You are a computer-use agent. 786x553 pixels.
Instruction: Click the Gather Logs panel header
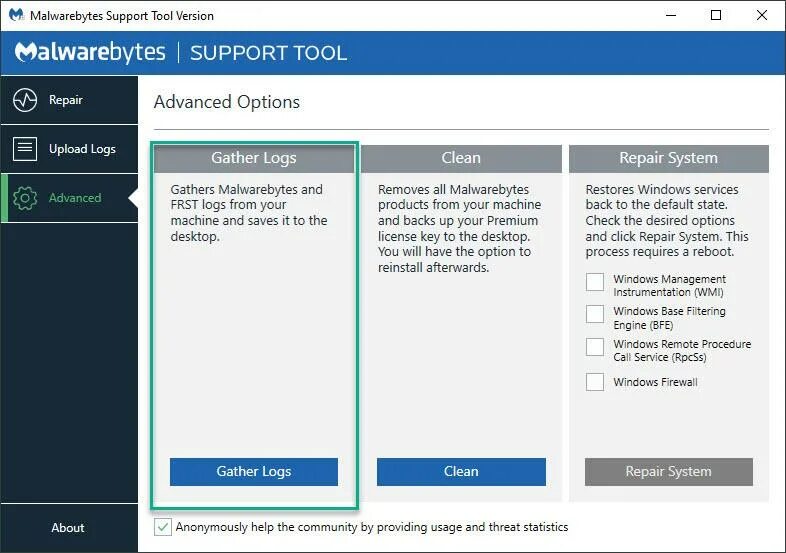pos(253,158)
